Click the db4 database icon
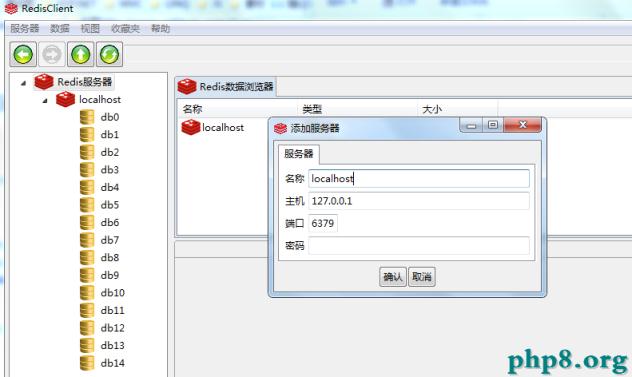 click(x=87, y=187)
